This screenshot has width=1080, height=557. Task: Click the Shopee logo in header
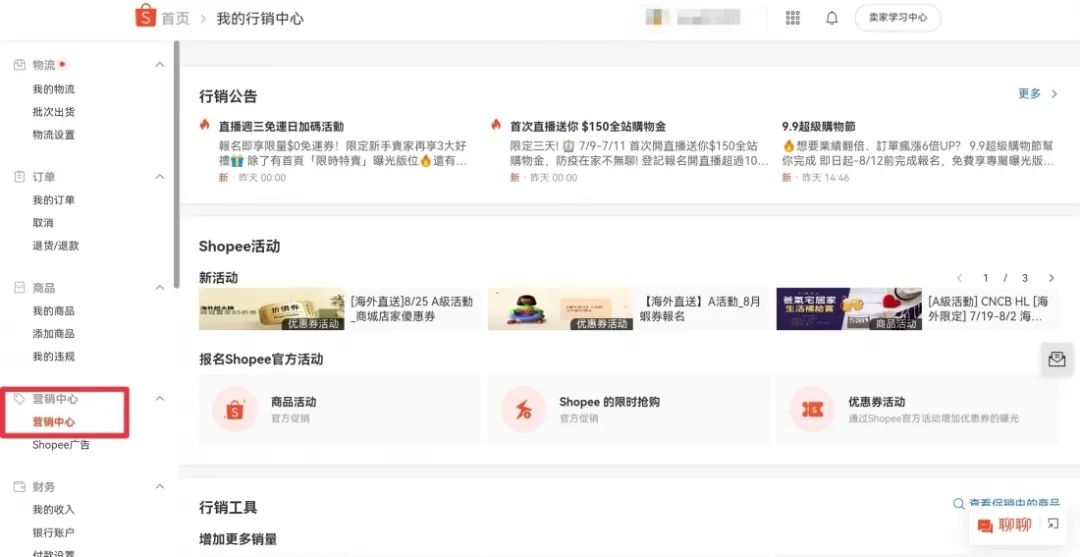tap(145, 17)
